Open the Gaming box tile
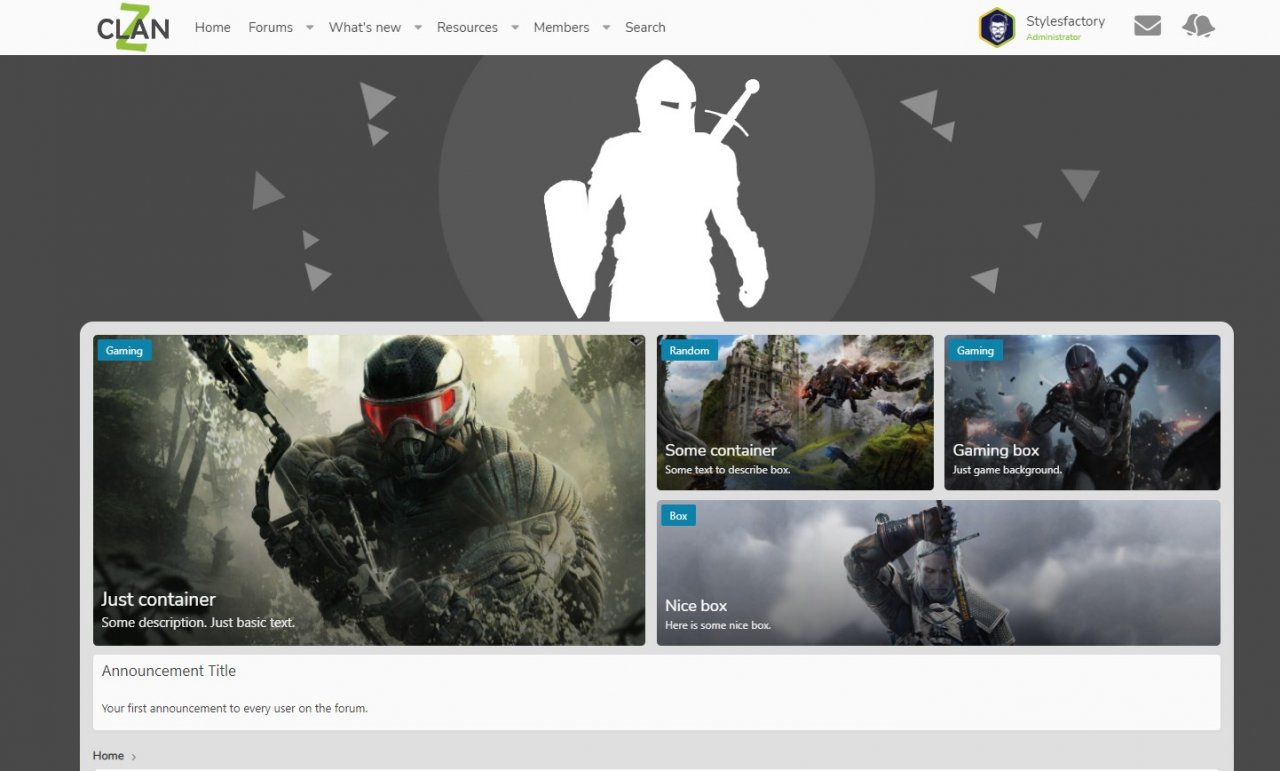The image size is (1280, 771). [1081, 412]
